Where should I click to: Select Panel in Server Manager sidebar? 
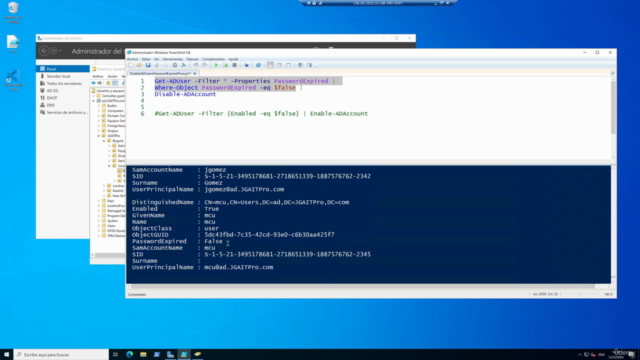click(63, 69)
